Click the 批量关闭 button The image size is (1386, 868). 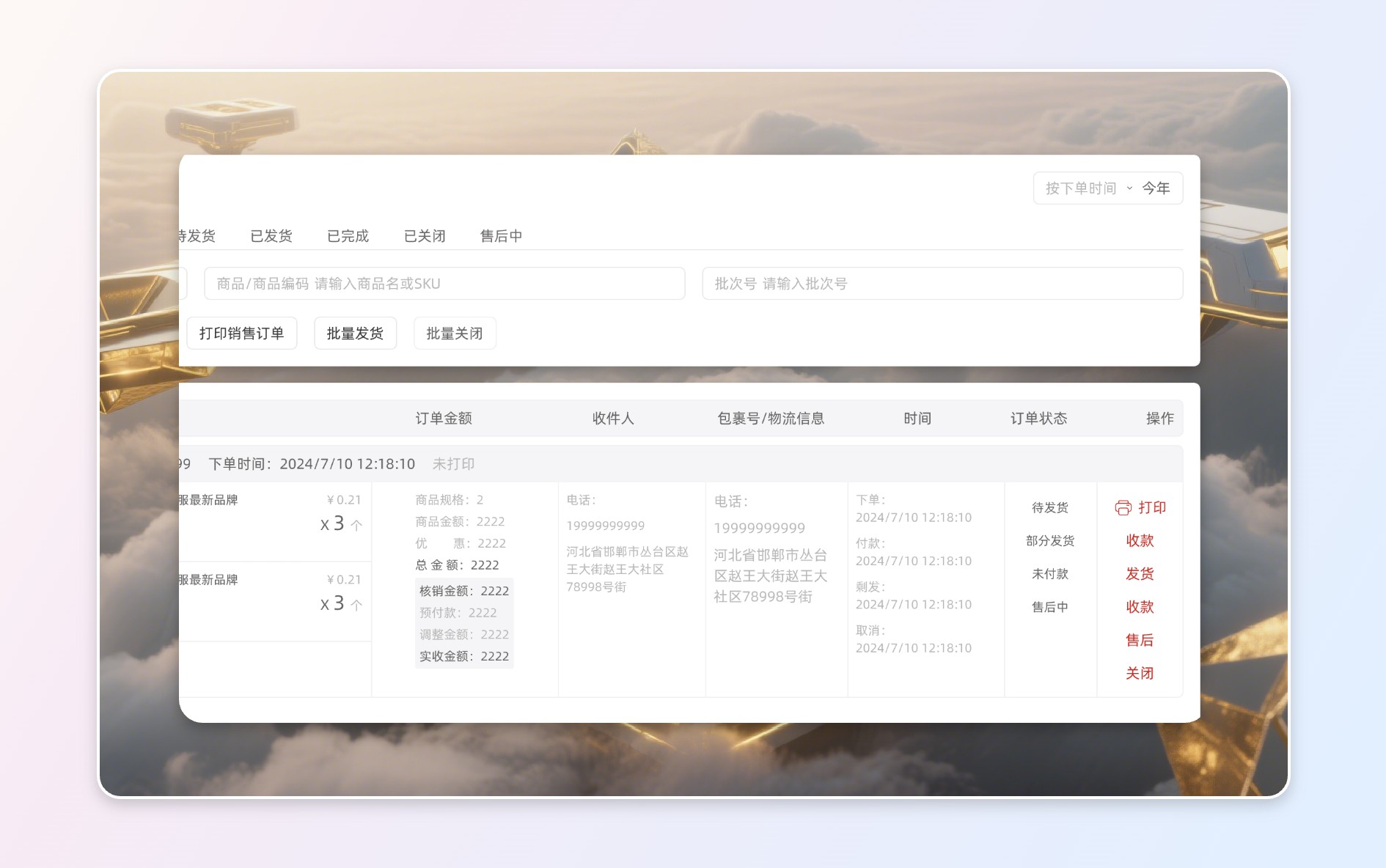(x=455, y=334)
